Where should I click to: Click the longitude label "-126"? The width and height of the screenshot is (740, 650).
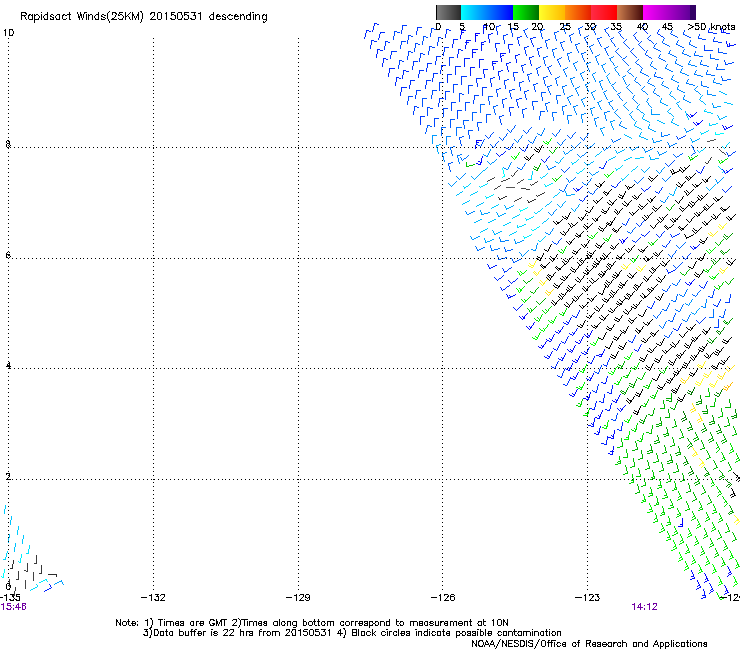coord(443,598)
